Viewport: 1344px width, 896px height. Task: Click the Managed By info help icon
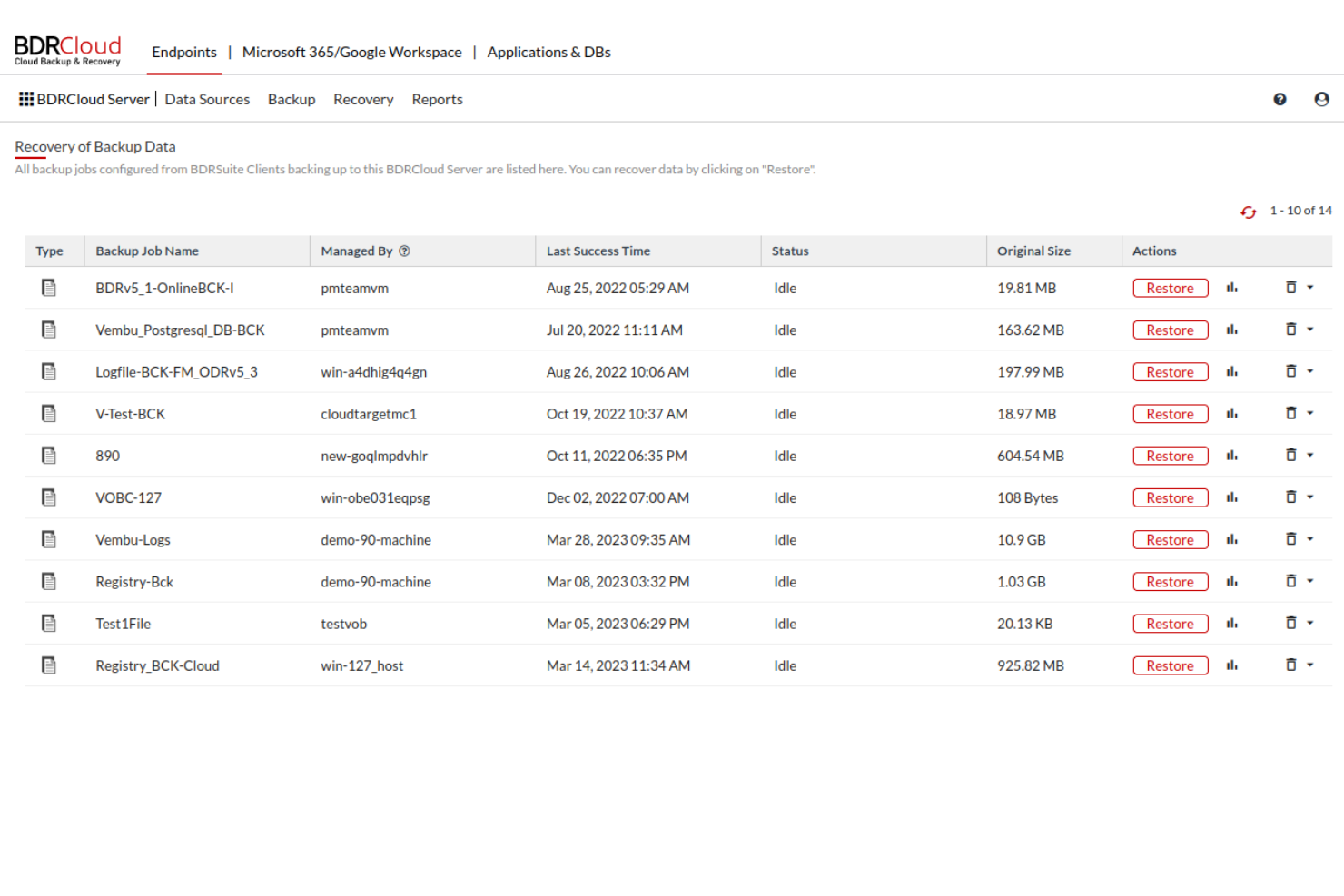pos(405,251)
